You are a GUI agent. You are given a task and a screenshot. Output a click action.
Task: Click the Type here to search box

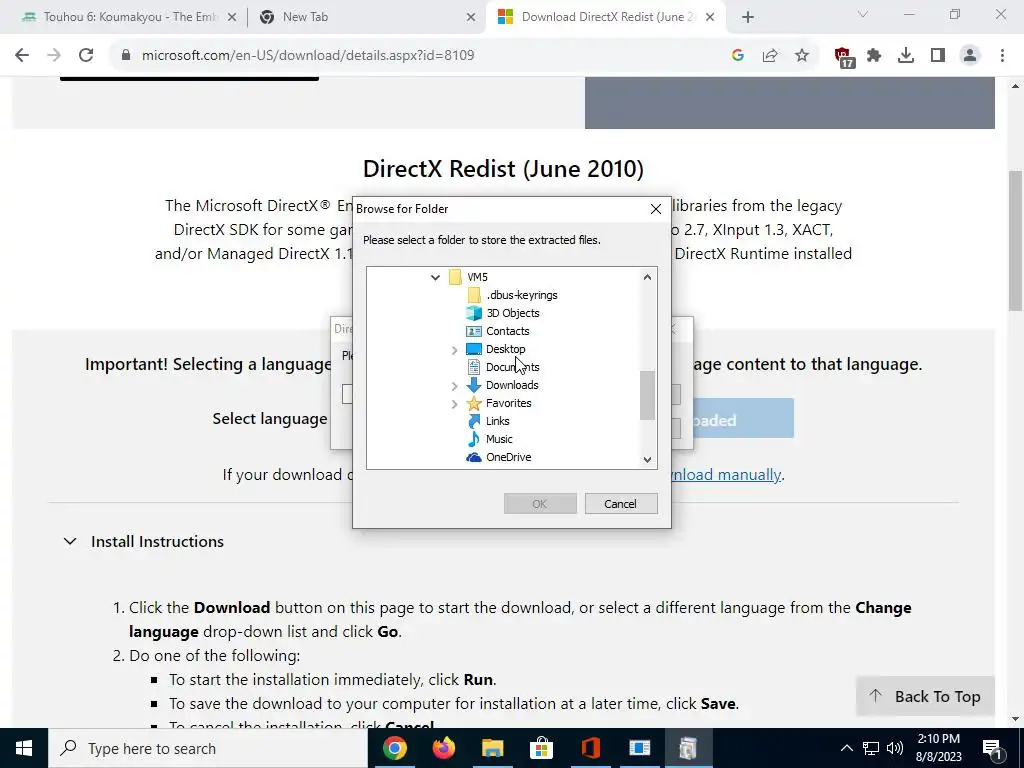208,748
